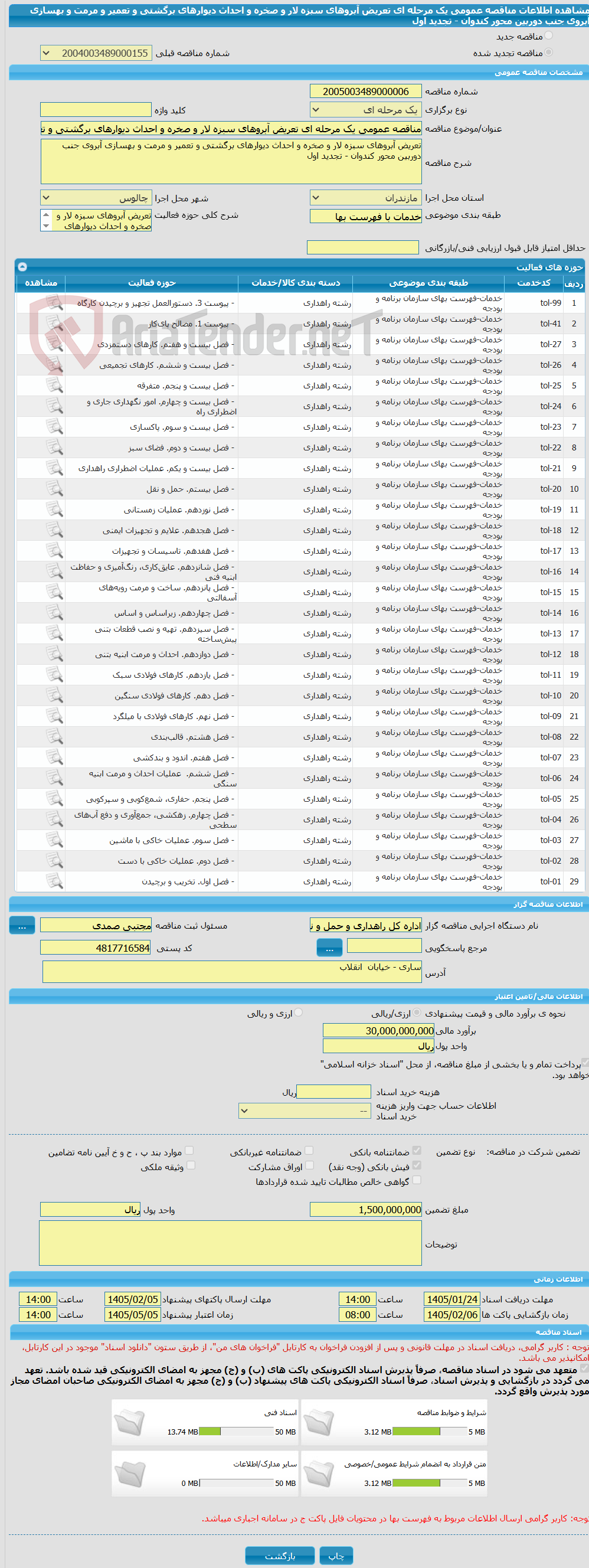This screenshot has width=589, height=1568.
Task: Open view icon for row tol-26
Action: coord(54,365)
